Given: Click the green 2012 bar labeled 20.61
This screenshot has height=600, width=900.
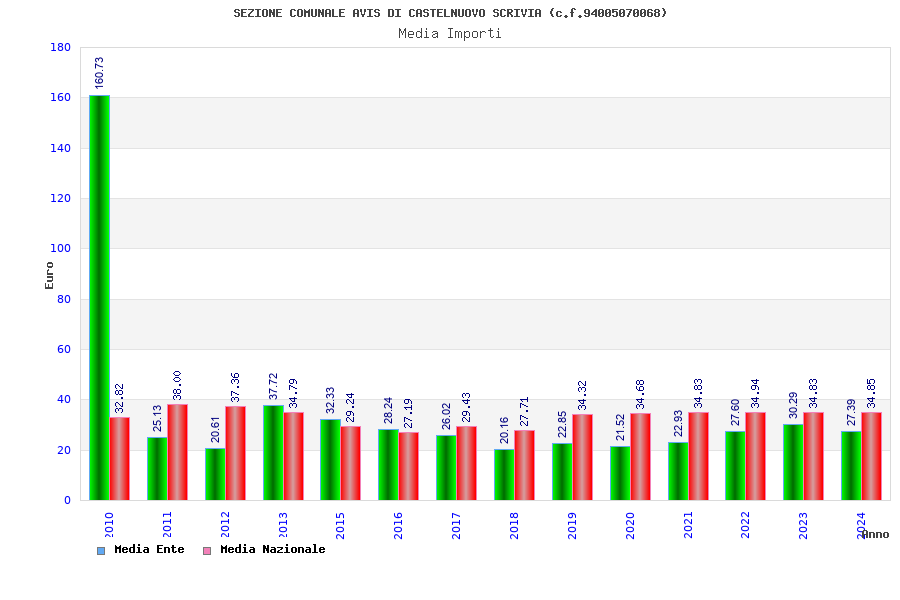Looking at the screenshot, I should (x=215, y=474).
